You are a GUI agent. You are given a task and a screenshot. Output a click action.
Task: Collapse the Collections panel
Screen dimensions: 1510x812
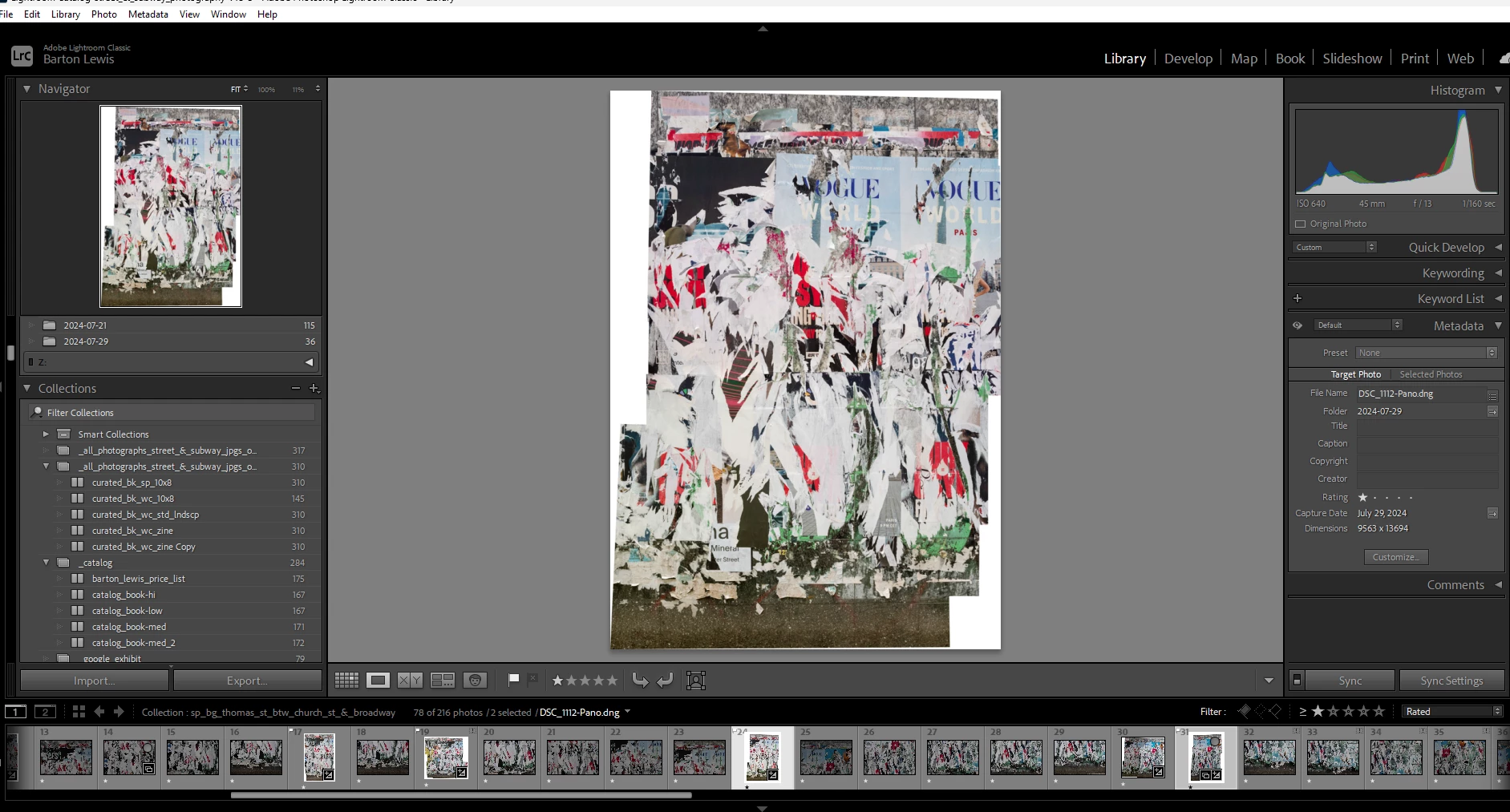(27, 388)
